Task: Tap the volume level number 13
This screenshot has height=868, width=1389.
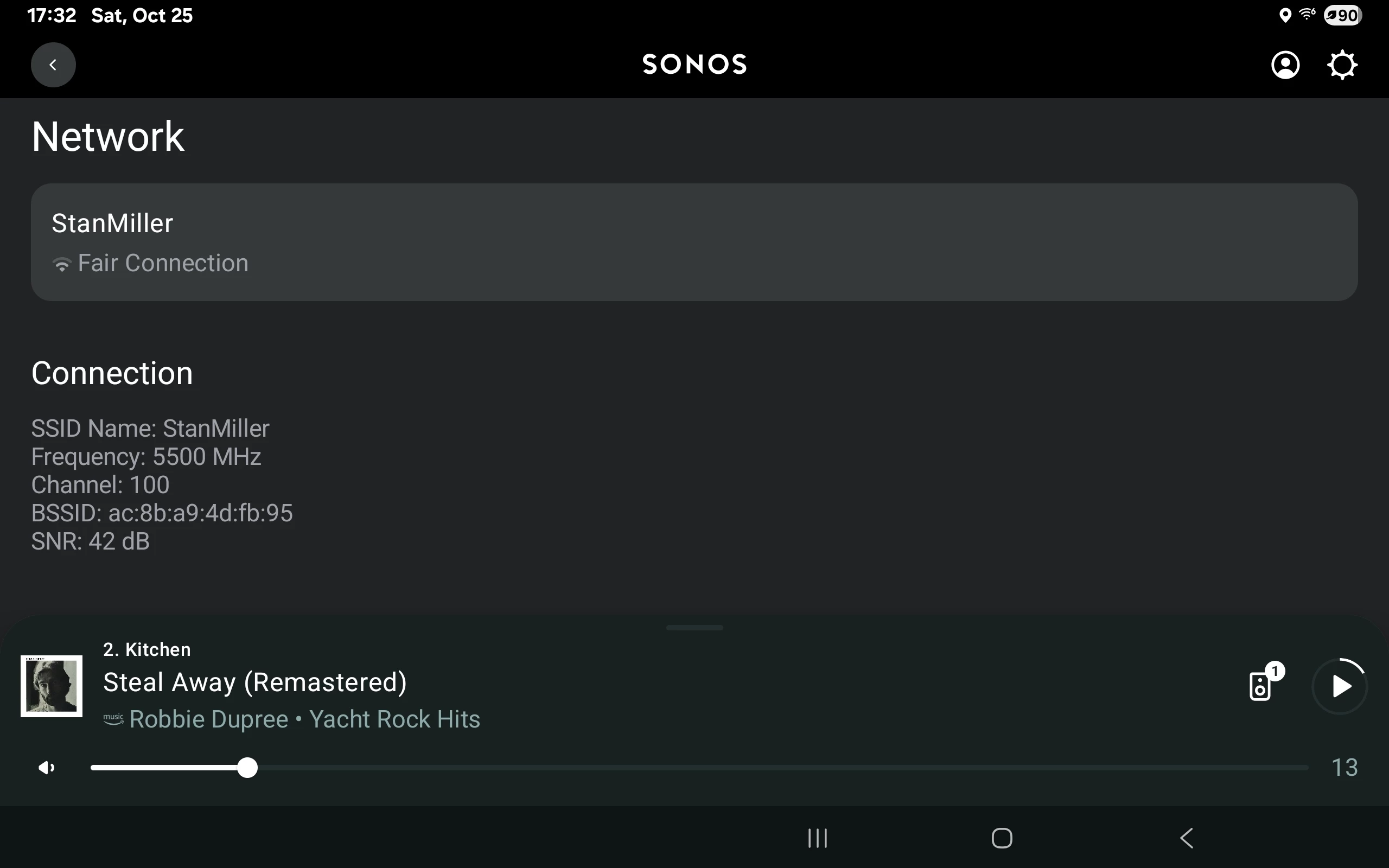Action: coord(1344,768)
